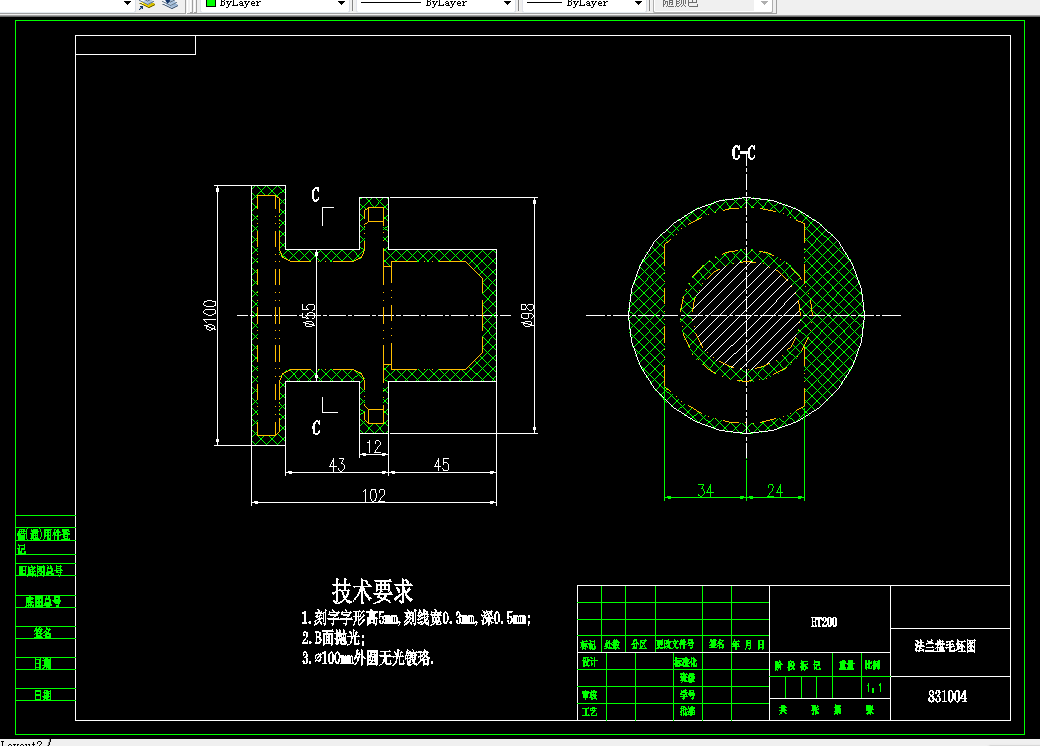1040x746 pixels.
Task: Click the 标记 column header
Action: click(588, 645)
